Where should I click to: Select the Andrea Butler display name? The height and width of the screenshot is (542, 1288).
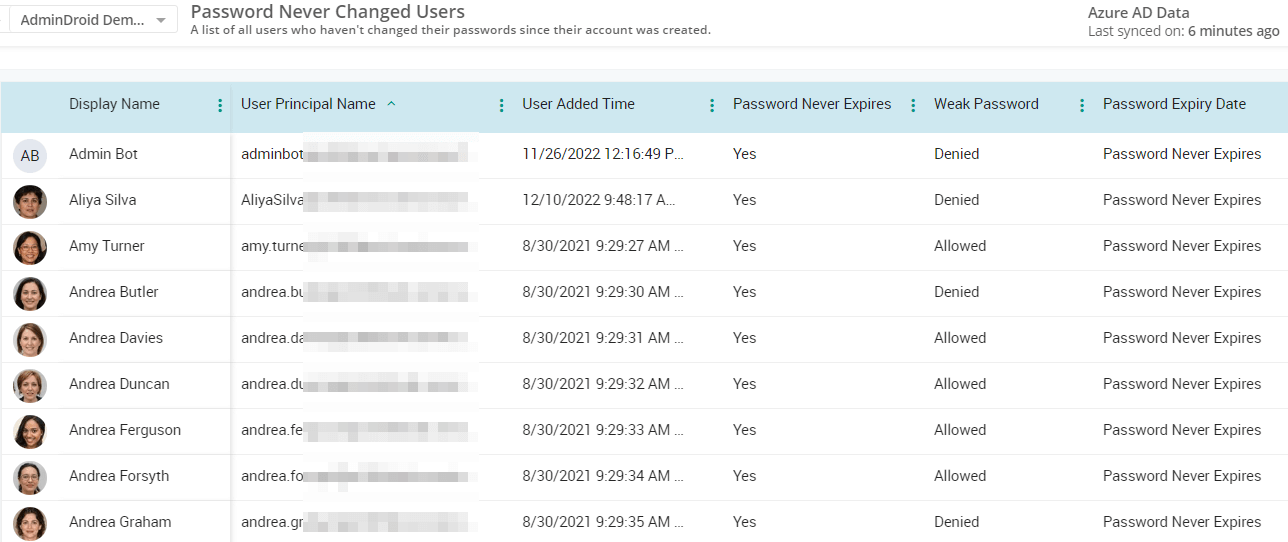coord(113,292)
